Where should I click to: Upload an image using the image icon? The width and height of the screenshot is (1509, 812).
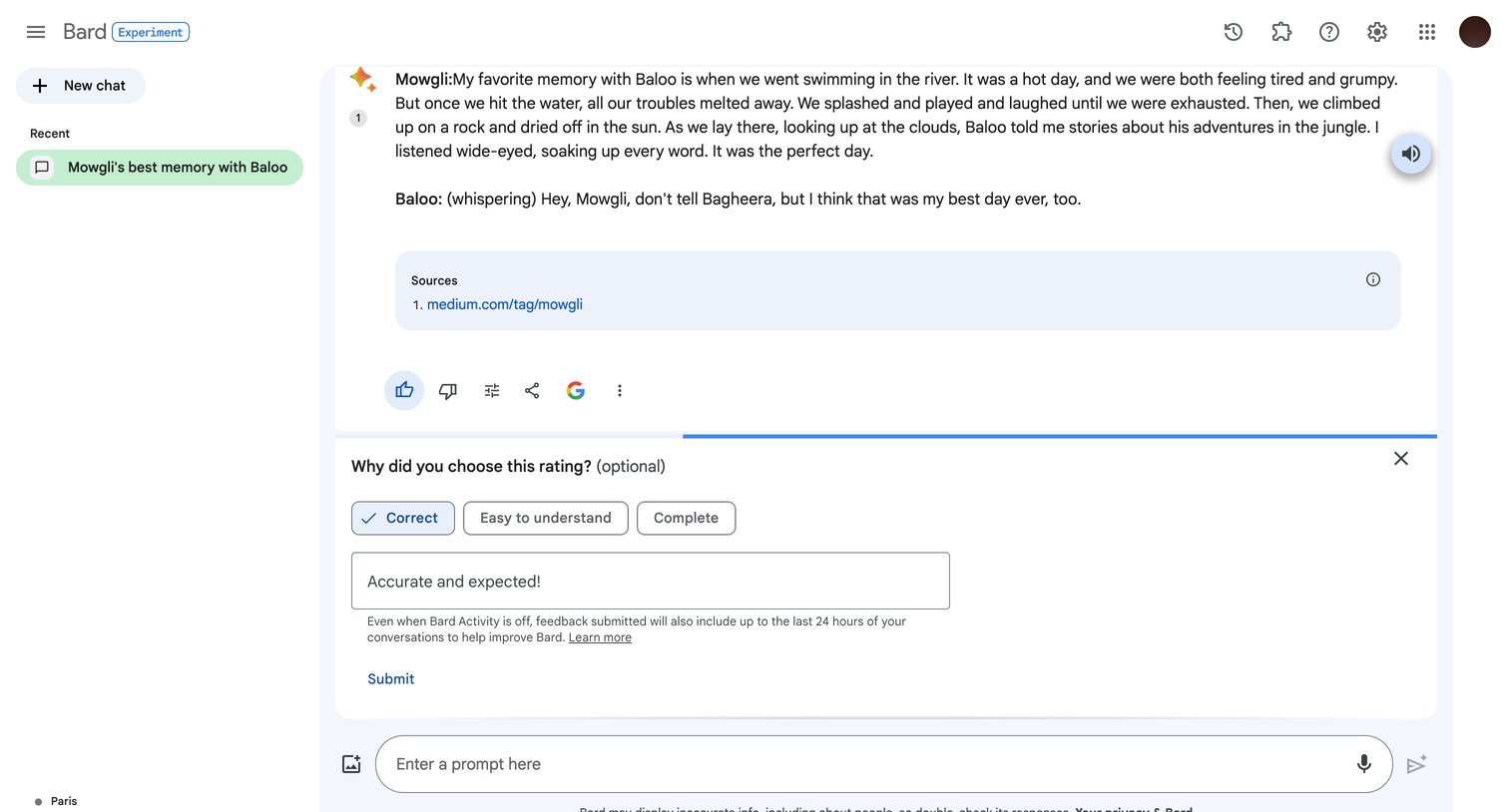tap(351, 764)
